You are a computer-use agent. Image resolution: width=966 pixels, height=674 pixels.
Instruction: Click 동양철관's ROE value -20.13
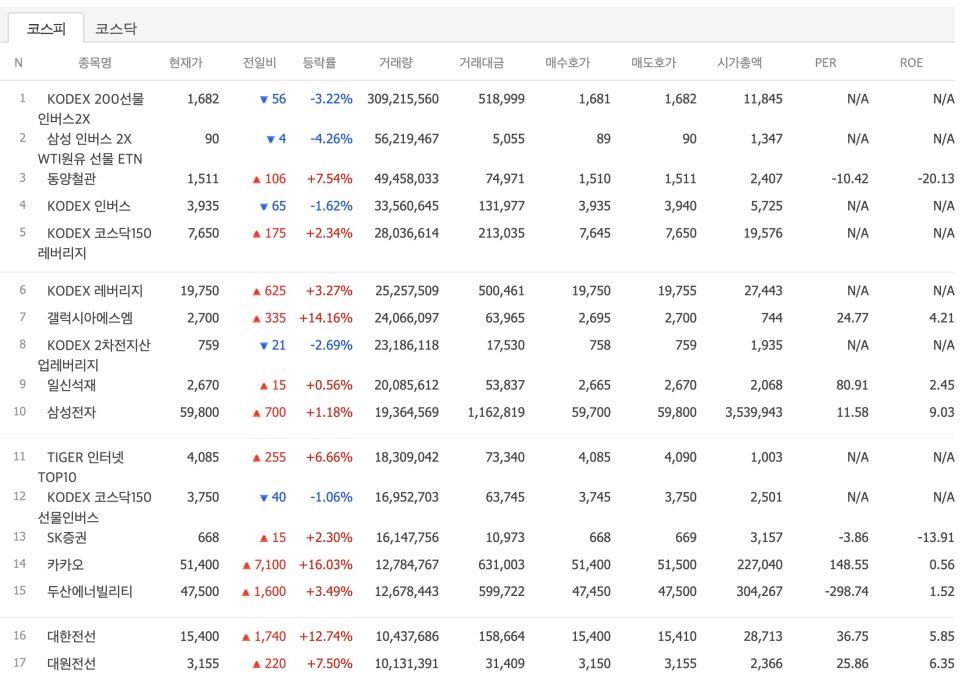(936, 179)
